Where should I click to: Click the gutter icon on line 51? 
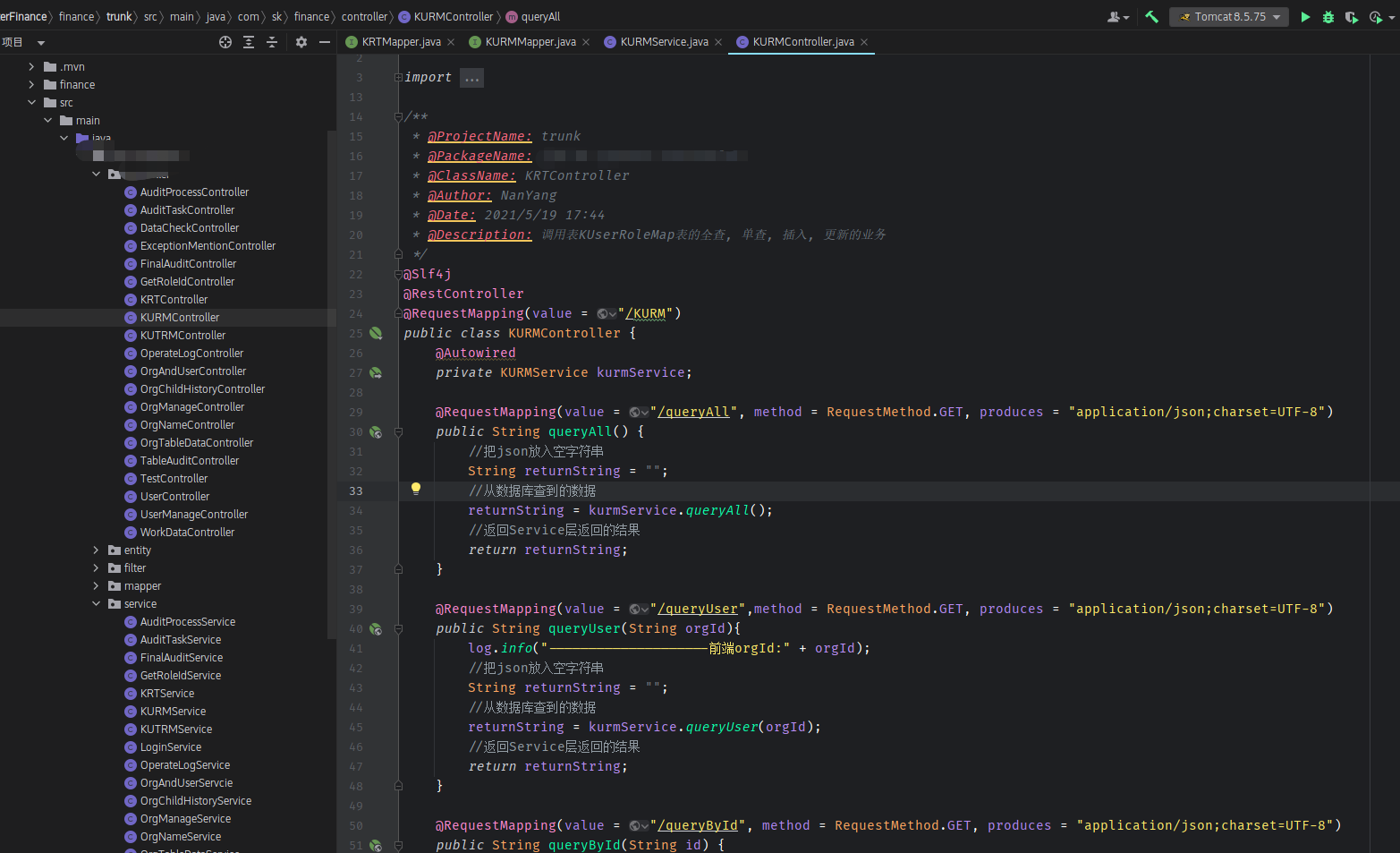376,845
